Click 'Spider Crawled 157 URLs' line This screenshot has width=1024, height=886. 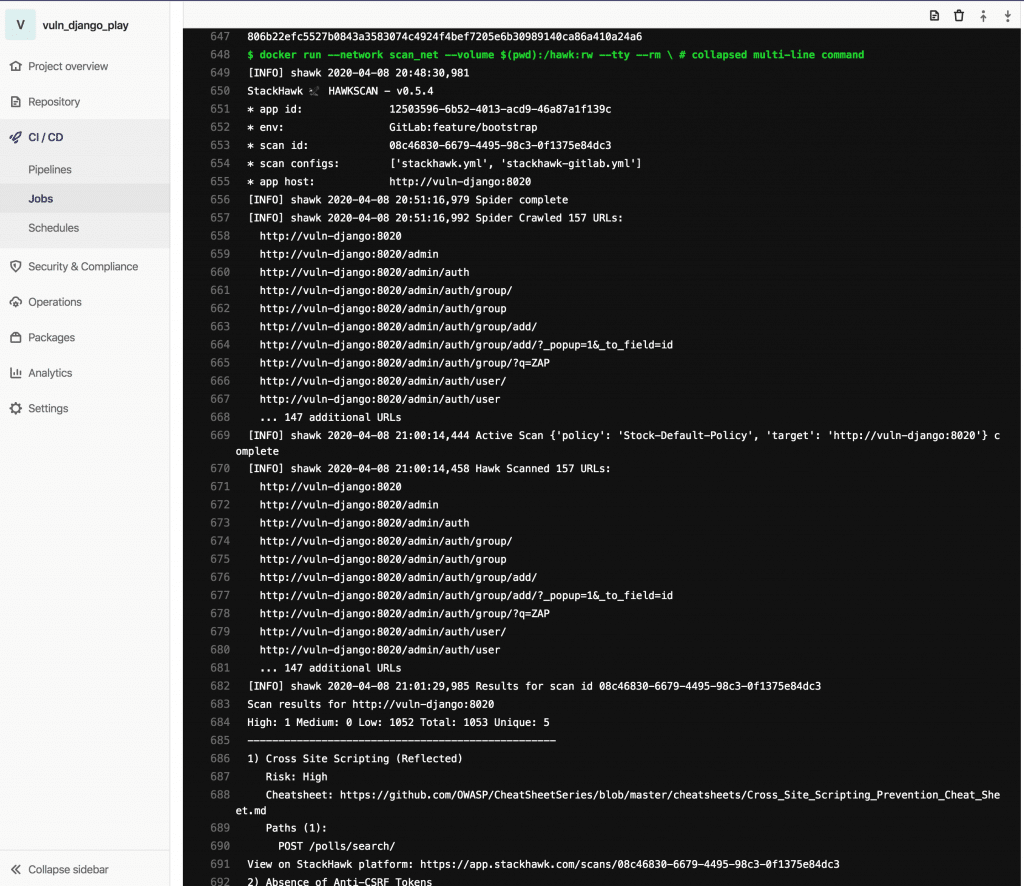point(435,218)
